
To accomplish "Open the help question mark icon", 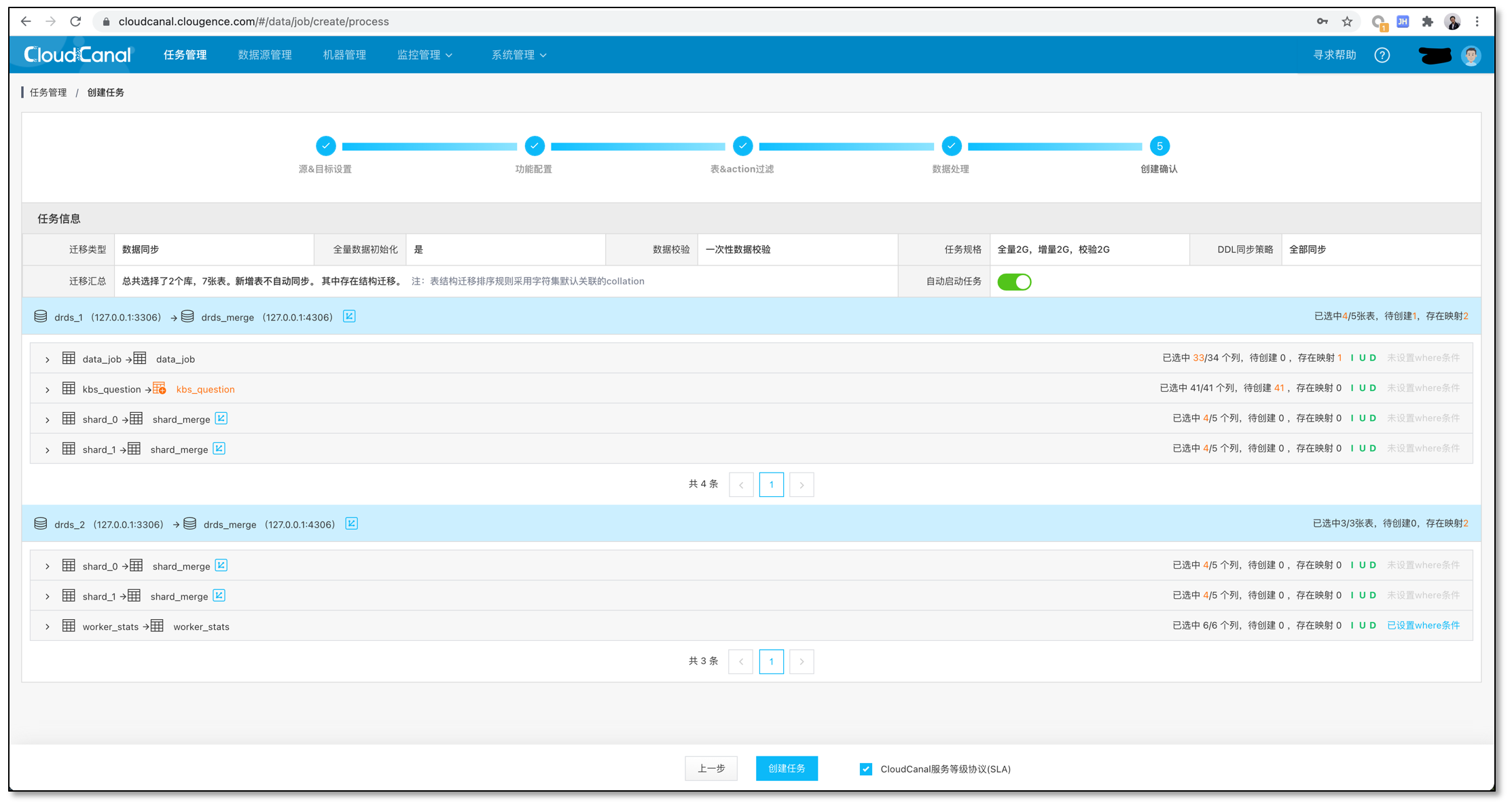I will coord(1382,55).
